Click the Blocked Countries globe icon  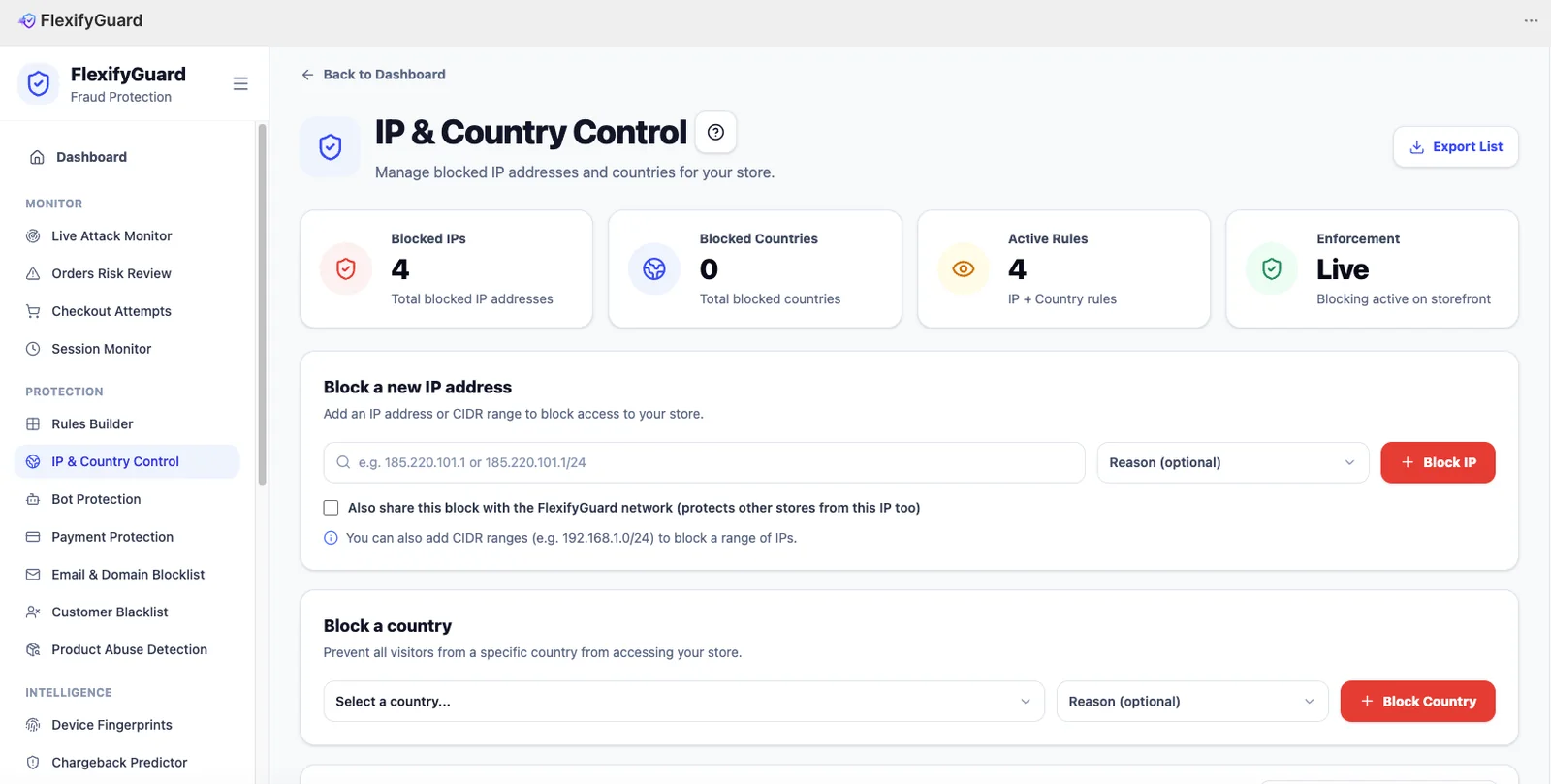click(654, 268)
